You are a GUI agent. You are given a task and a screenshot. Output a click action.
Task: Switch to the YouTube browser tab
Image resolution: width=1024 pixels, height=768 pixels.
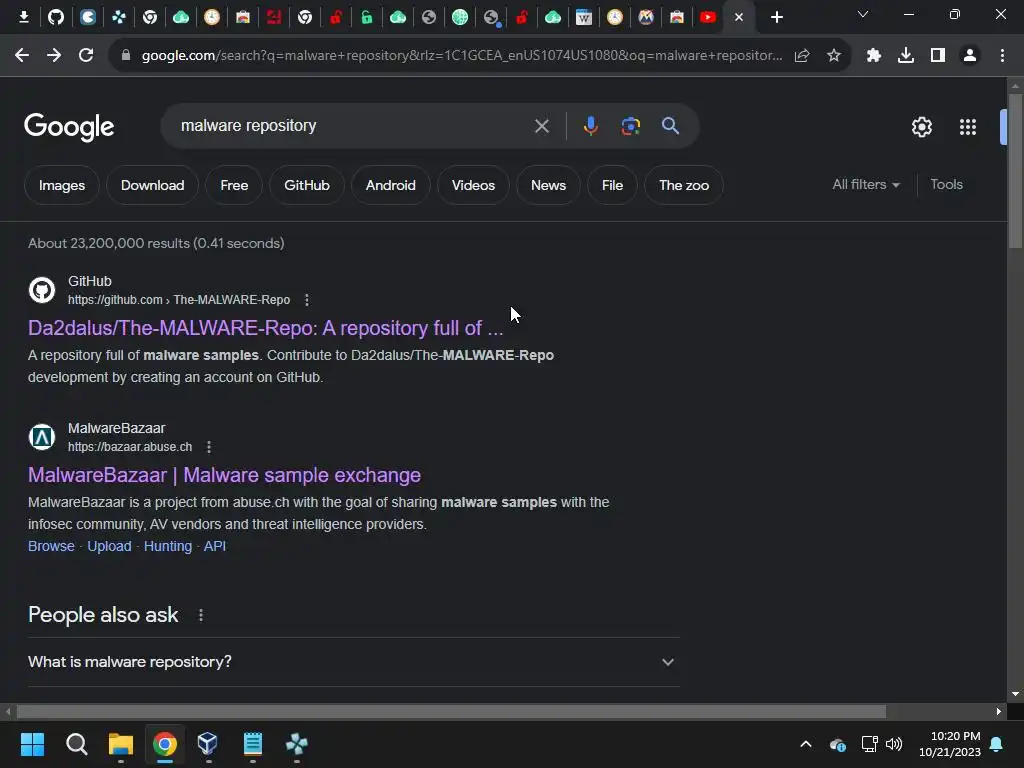[x=708, y=17]
